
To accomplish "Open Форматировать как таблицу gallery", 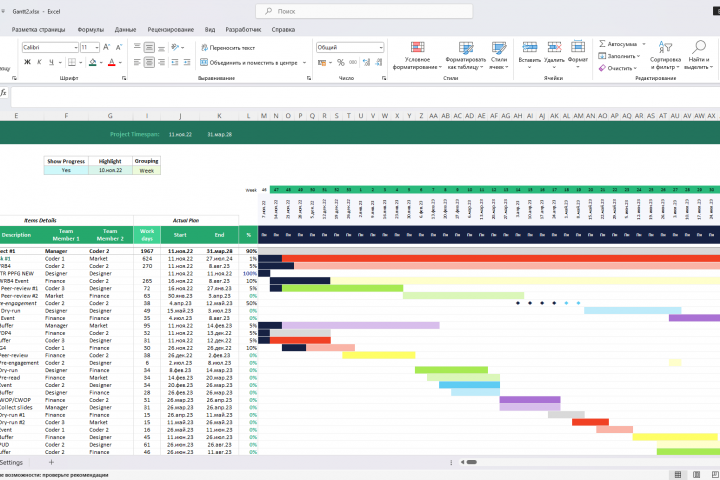I will 466,56.
